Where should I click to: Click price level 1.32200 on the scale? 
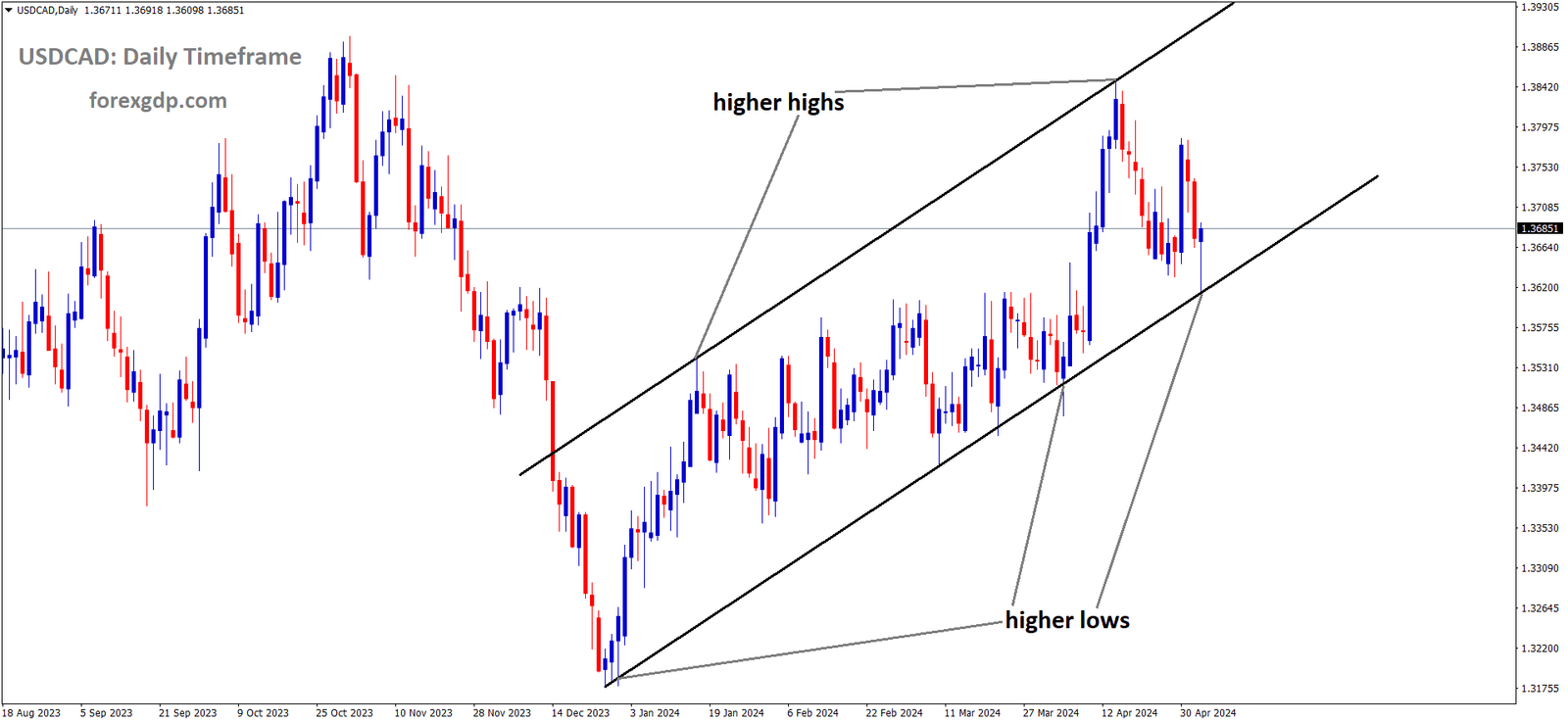point(1540,649)
